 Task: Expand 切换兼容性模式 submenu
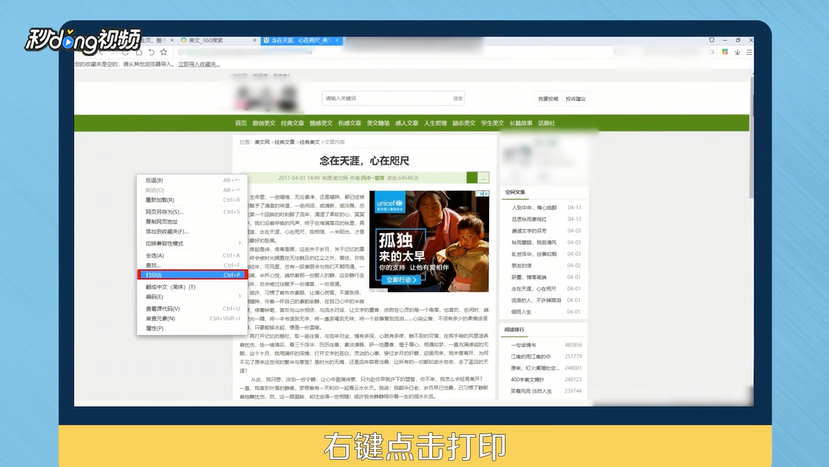pyautogui.click(x=192, y=243)
